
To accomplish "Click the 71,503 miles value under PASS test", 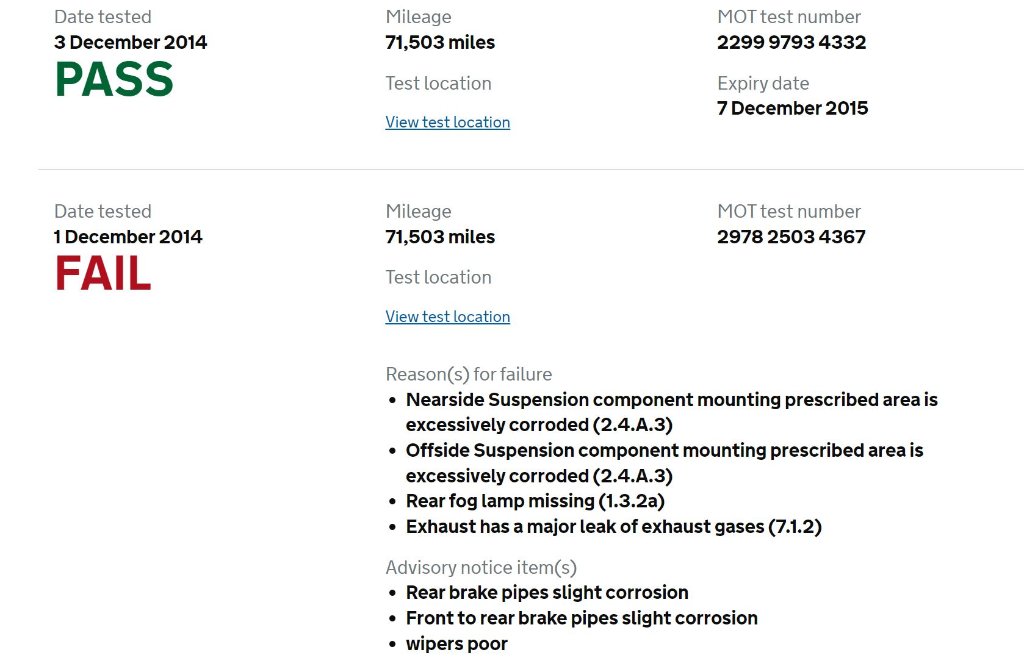I will [x=440, y=42].
